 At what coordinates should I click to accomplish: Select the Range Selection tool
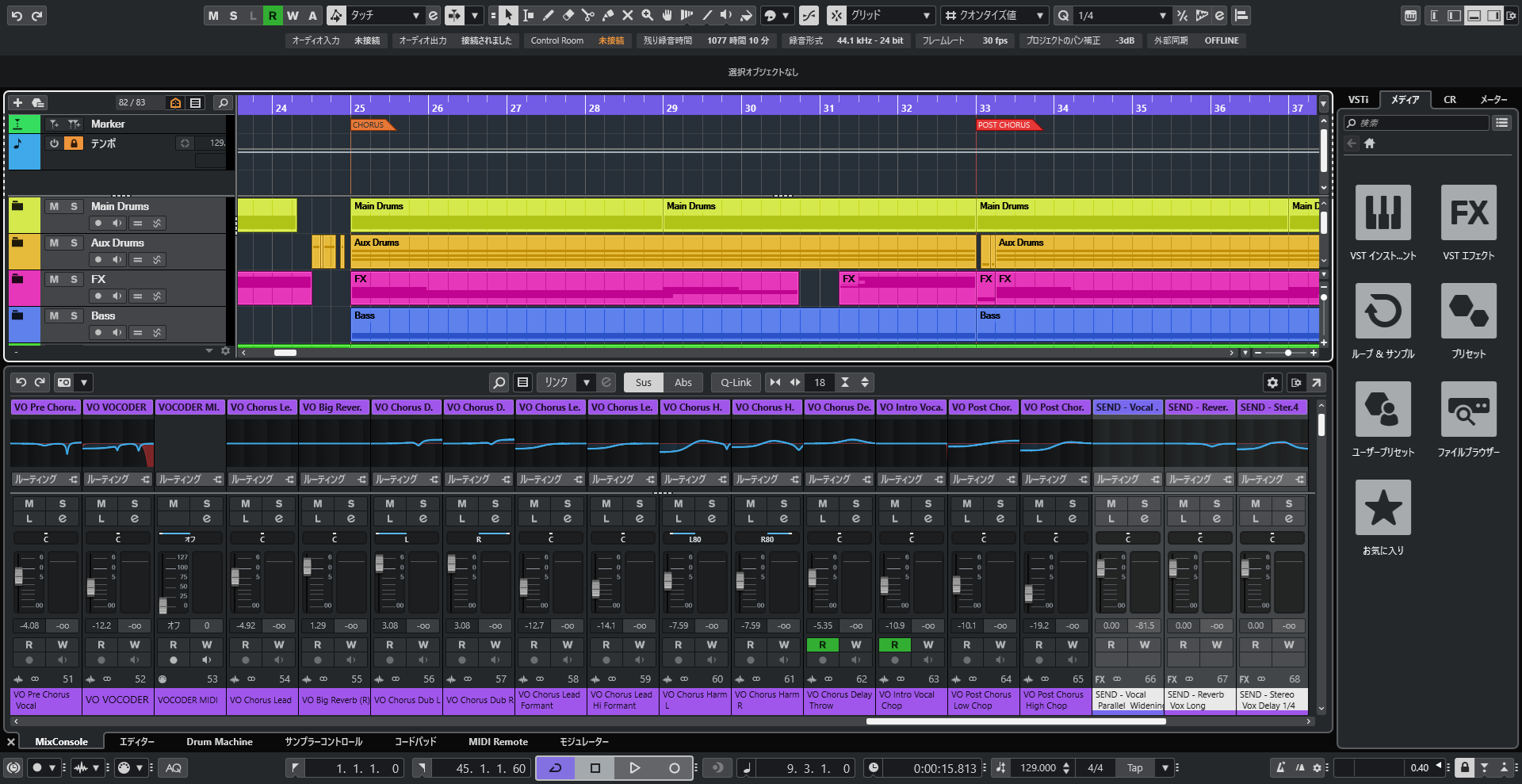tap(528, 15)
